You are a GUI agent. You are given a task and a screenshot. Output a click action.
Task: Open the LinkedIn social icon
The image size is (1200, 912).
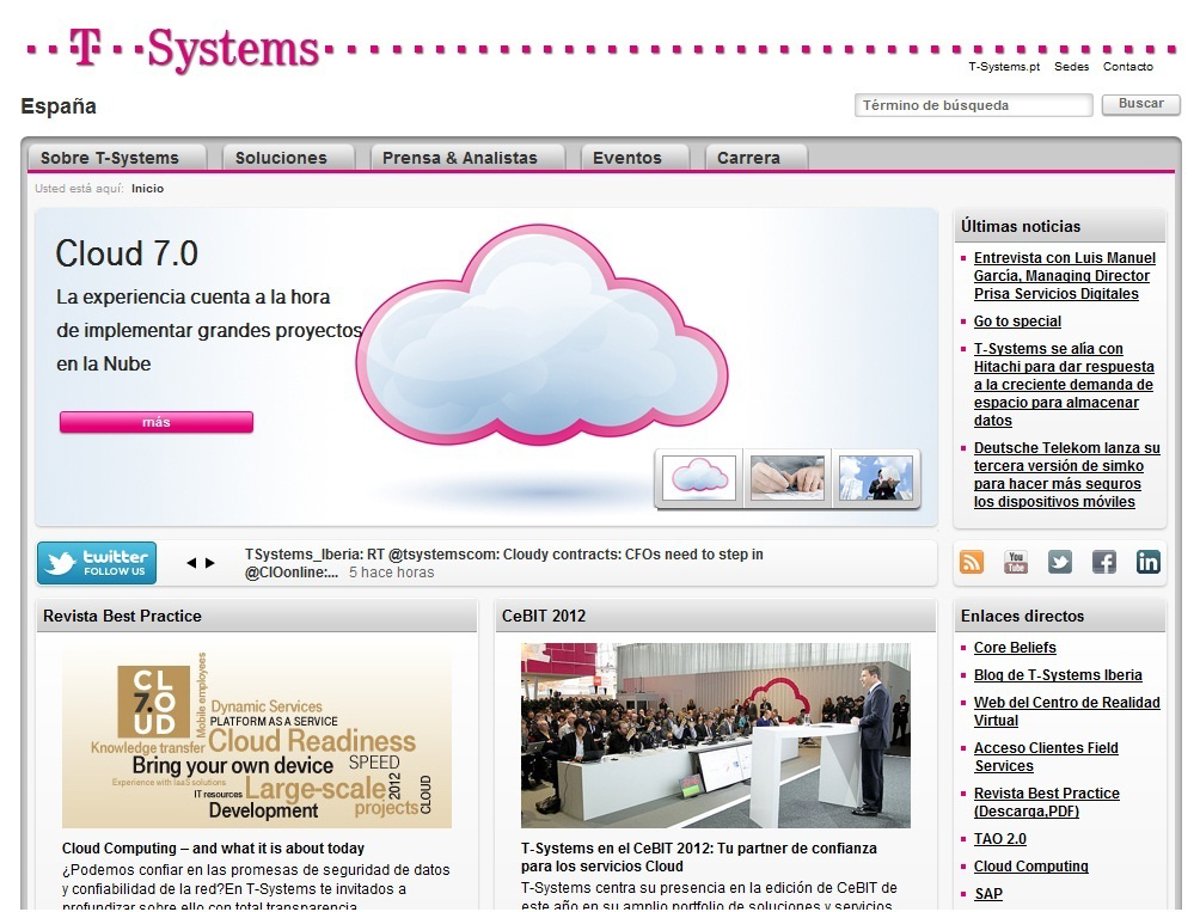(x=1148, y=562)
